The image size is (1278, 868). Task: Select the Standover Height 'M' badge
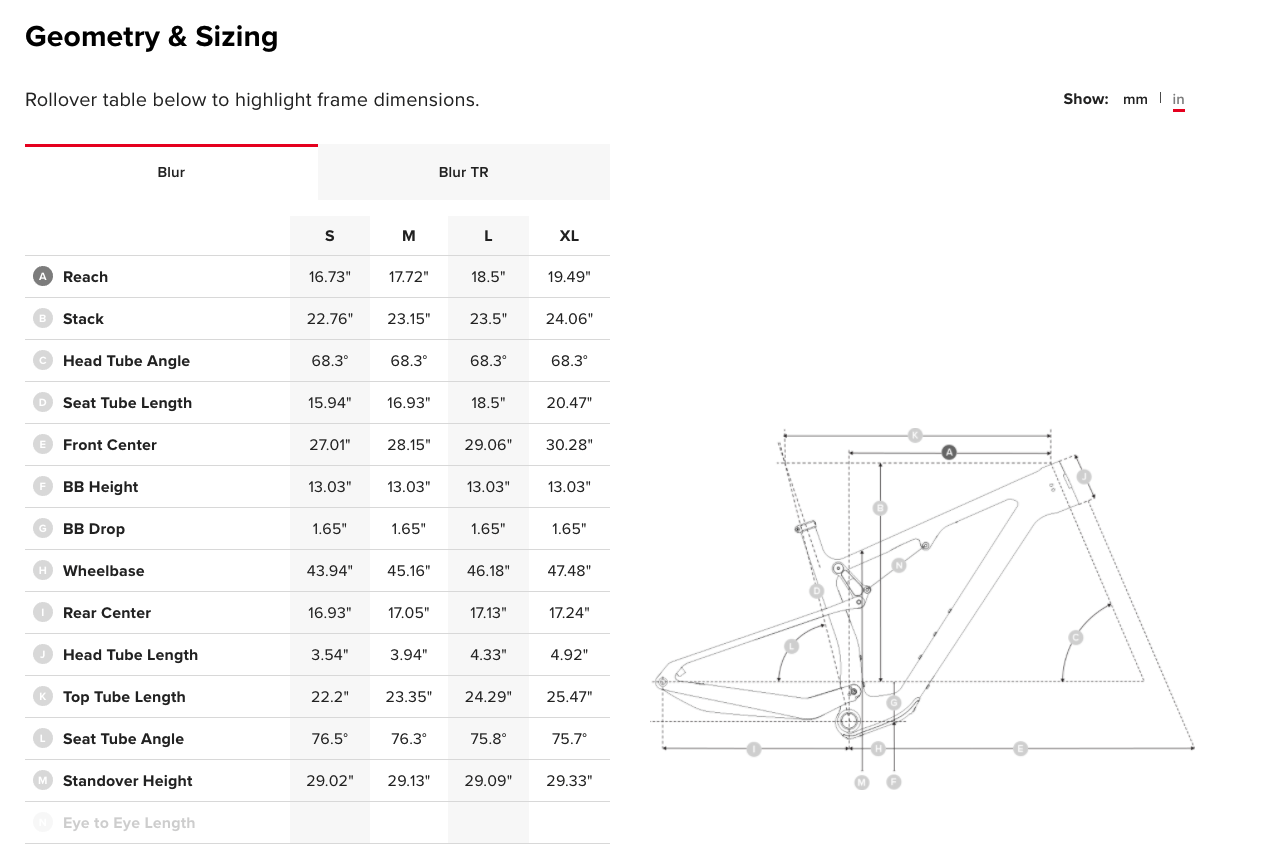[x=42, y=781]
